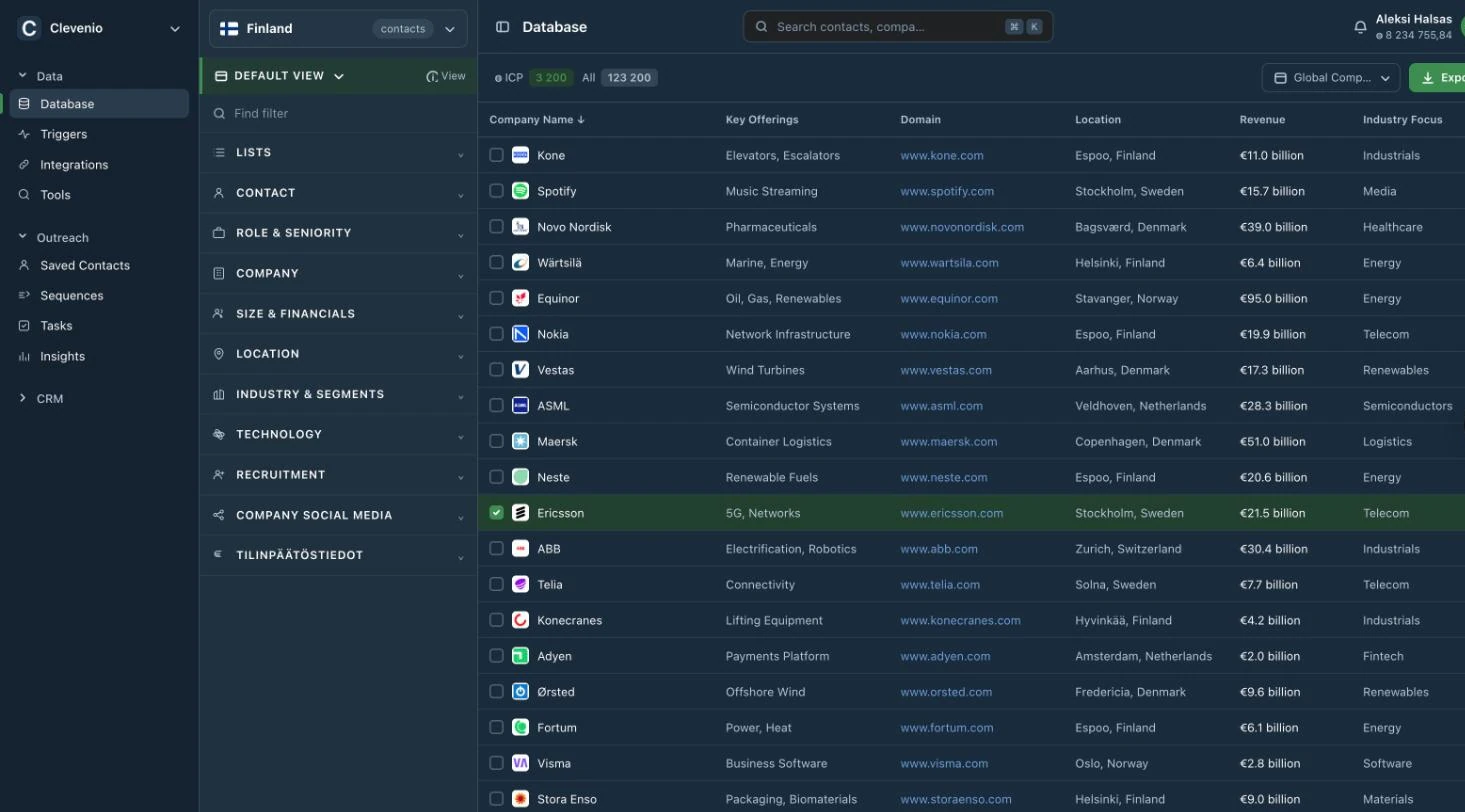Click the Kone company logo
The width and height of the screenshot is (1465, 812).
coord(520,155)
